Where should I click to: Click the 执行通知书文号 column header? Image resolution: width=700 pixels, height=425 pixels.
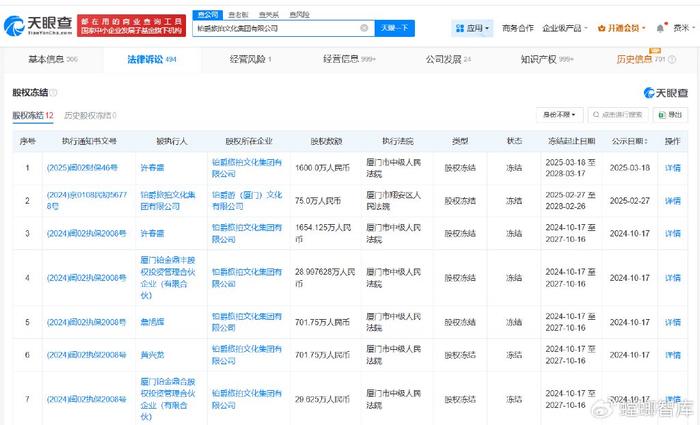point(89,141)
